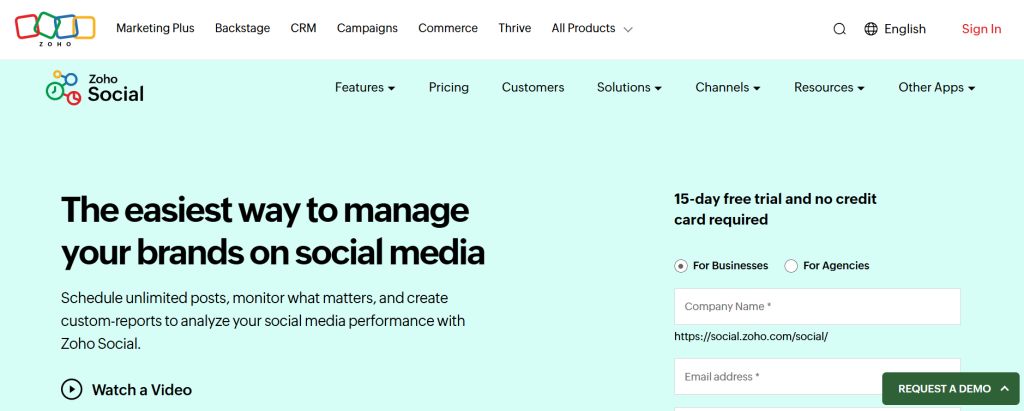Open the Commerce product link
This screenshot has height=411, width=1024.
click(x=448, y=28)
